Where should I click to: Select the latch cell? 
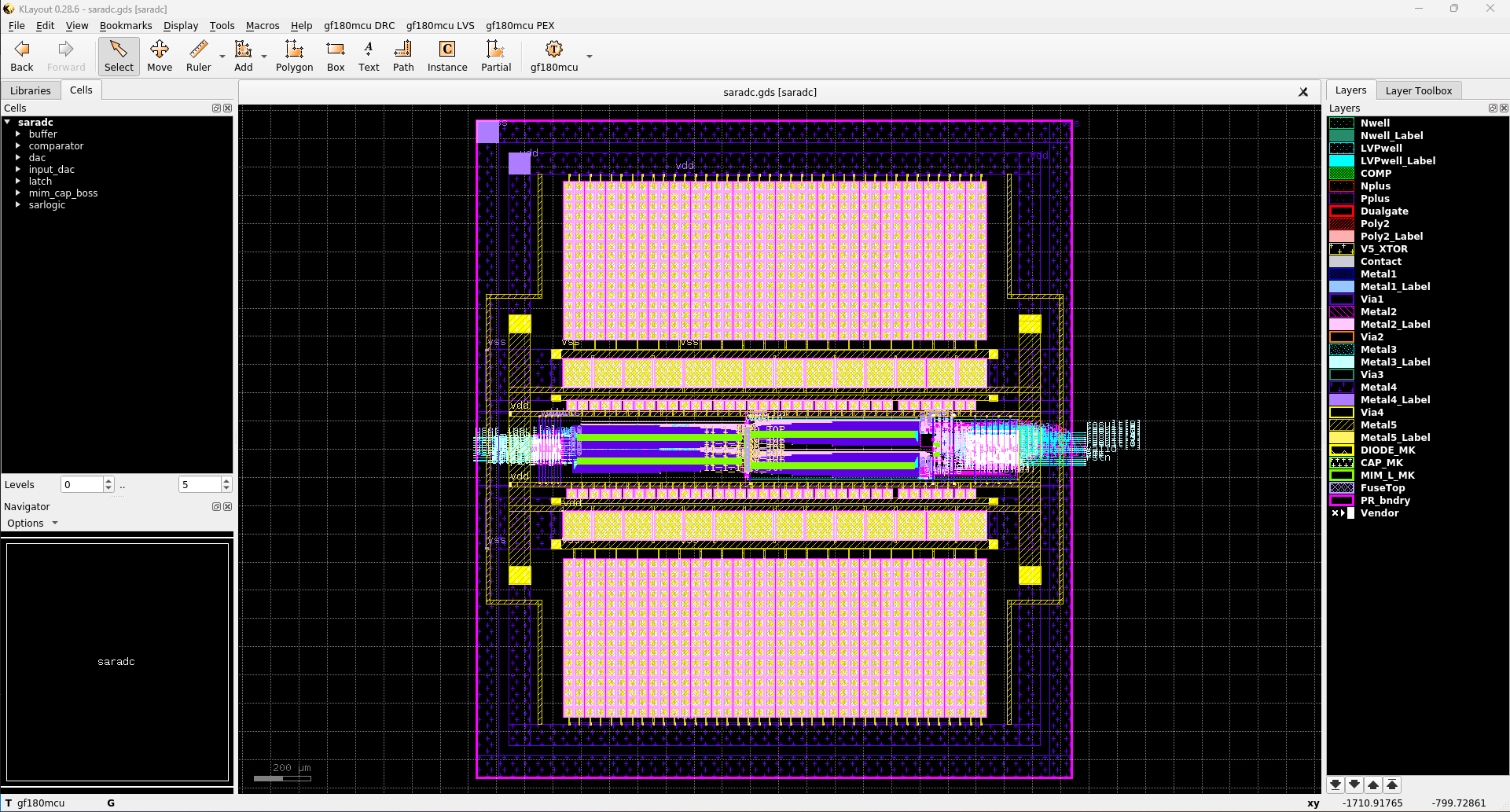tap(40, 181)
